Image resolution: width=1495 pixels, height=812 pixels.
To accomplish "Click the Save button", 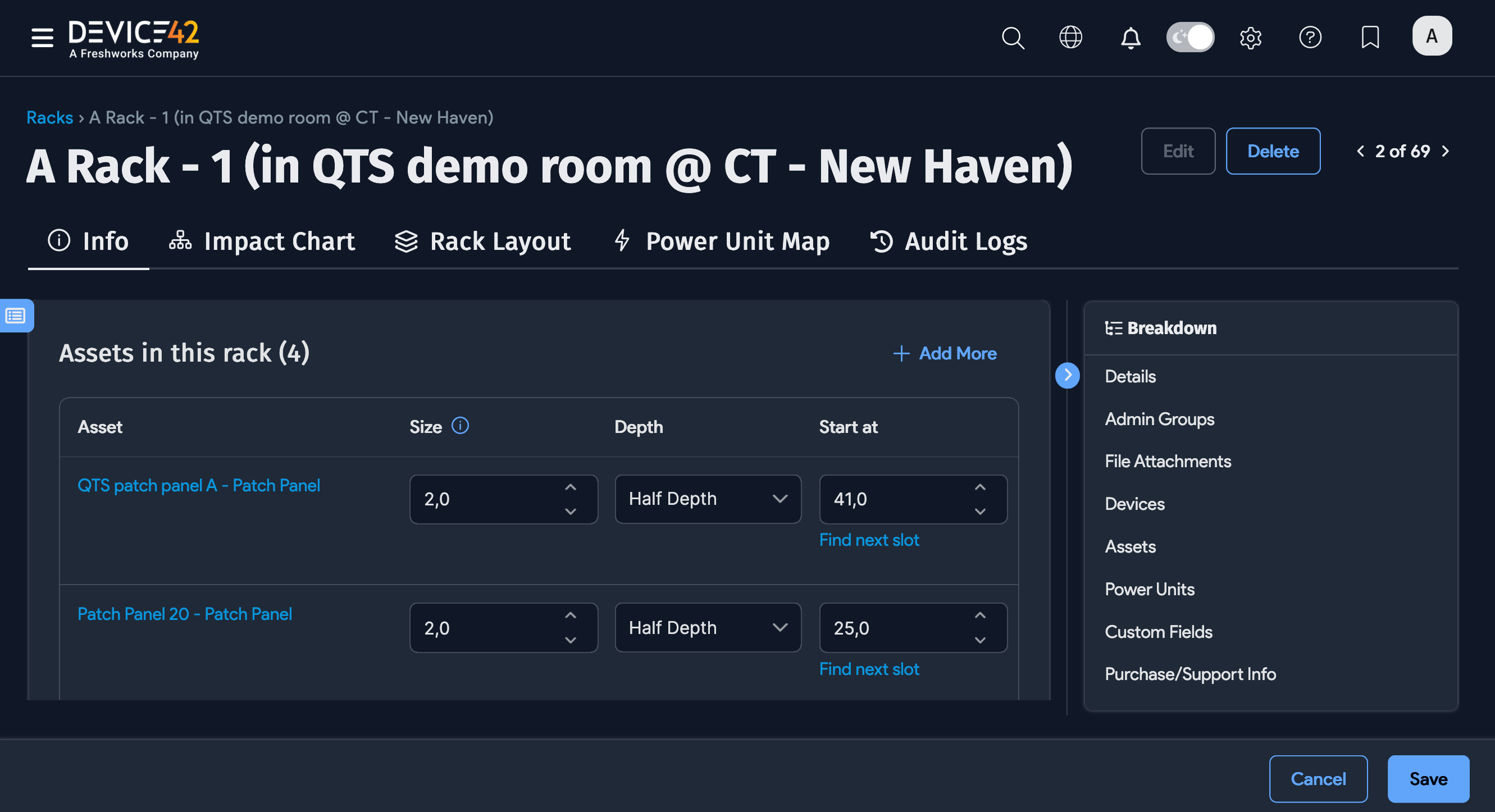I will (x=1428, y=778).
